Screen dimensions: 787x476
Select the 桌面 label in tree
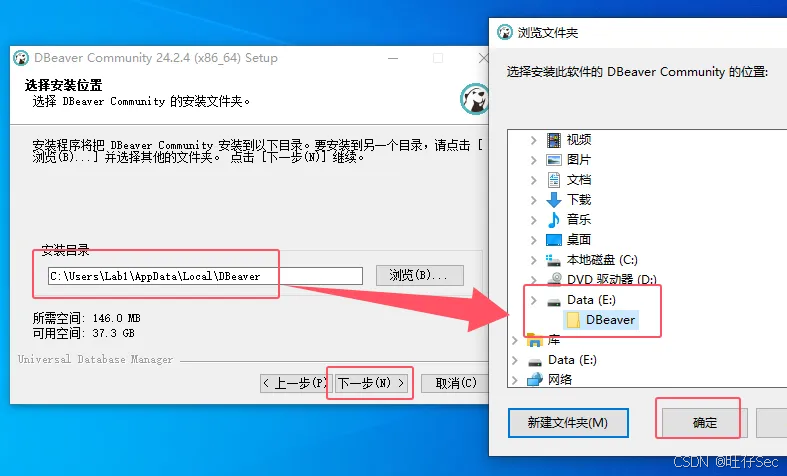[x=579, y=240]
